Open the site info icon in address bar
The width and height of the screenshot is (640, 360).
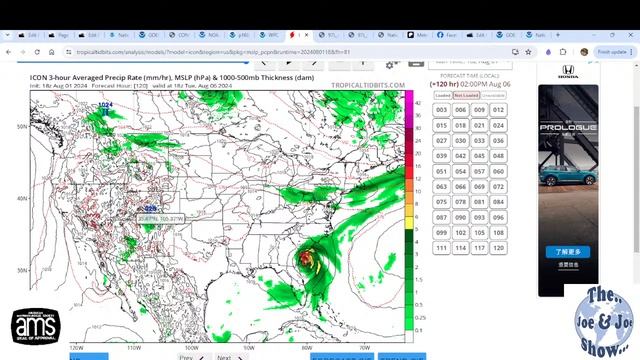69,52
